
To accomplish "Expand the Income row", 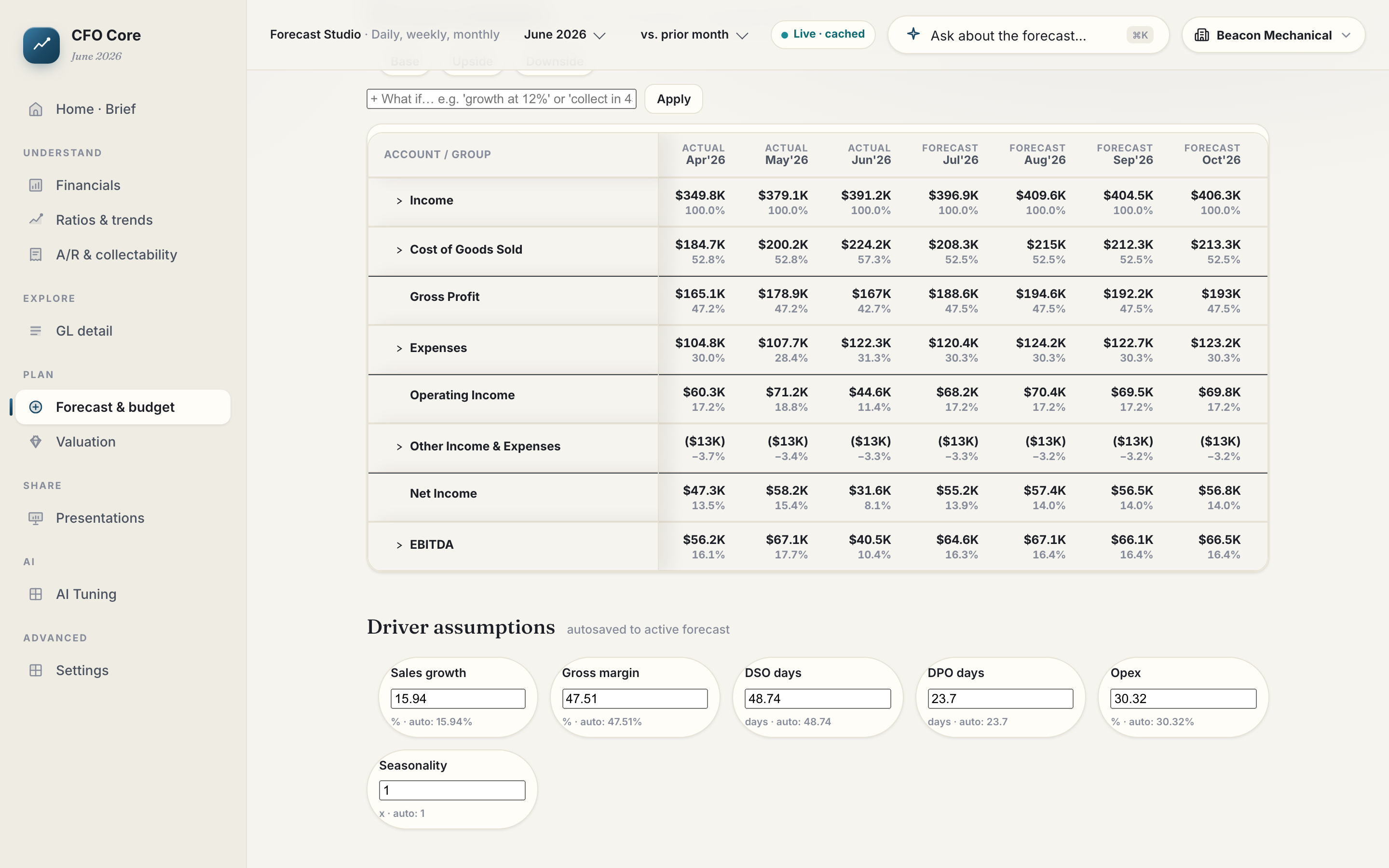I will 399,201.
